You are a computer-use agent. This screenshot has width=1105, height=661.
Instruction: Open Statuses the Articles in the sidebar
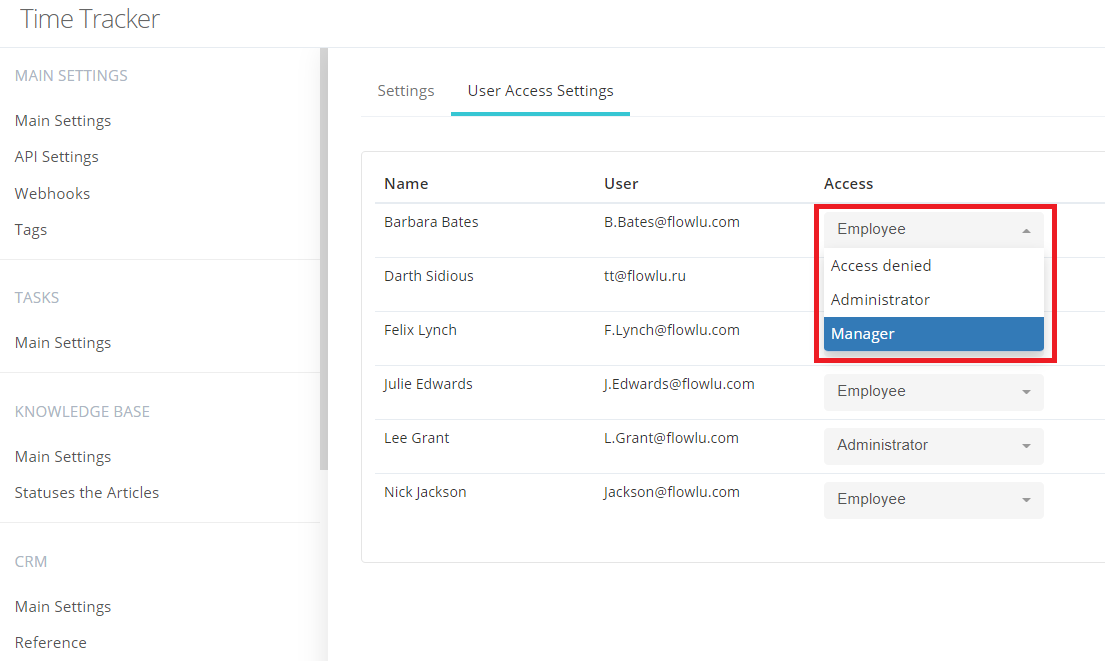[87, 493]
